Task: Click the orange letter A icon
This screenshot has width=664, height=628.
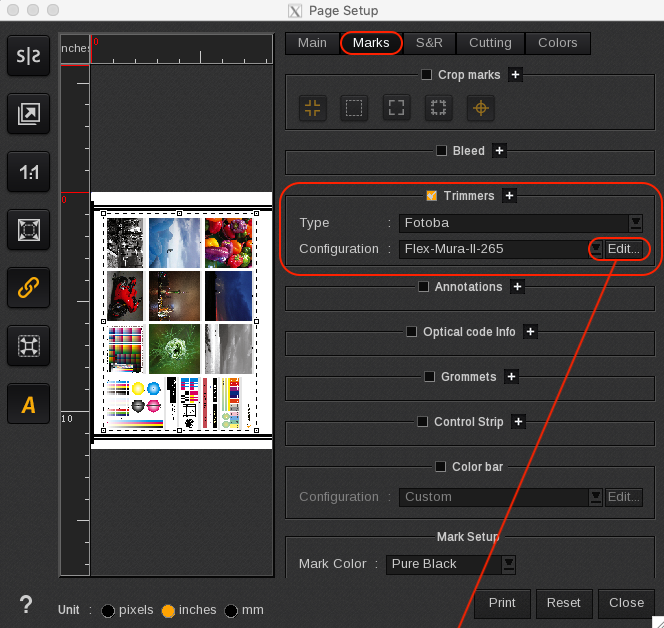Action: 28,404
